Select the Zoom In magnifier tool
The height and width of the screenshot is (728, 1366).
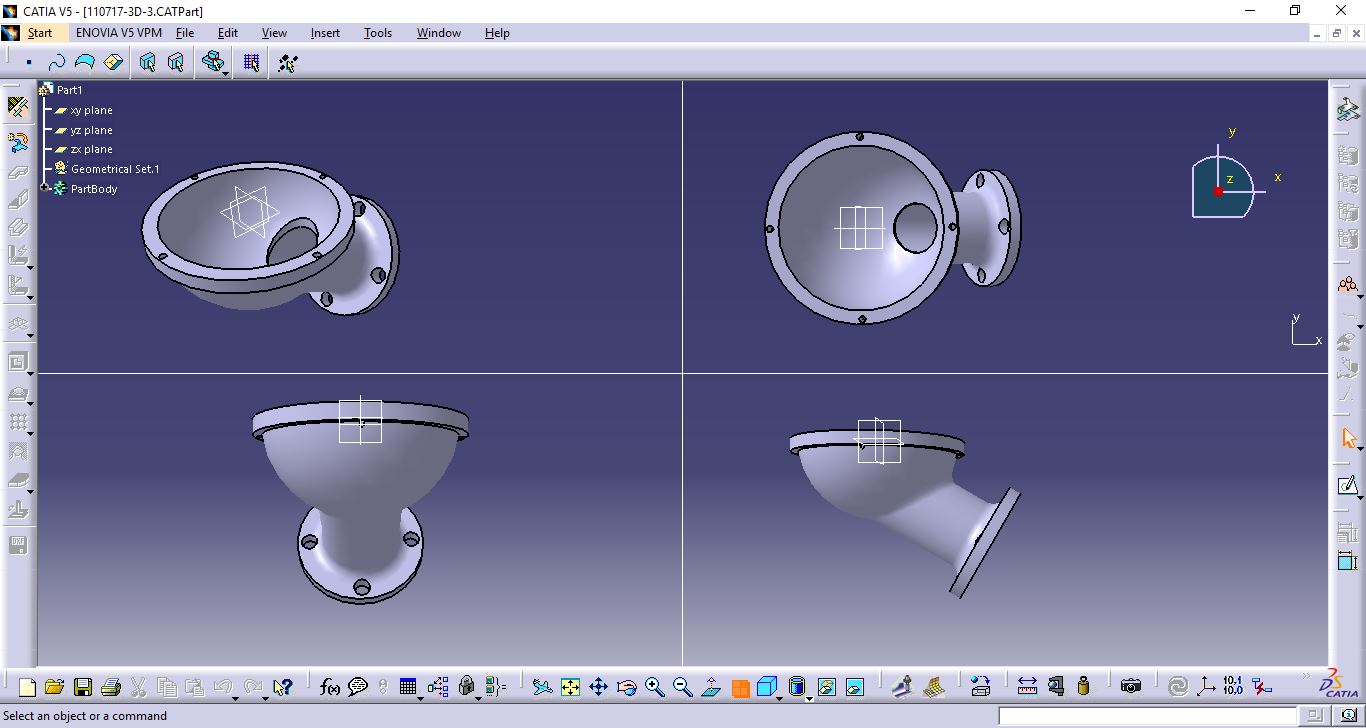(x=654, y=687)
